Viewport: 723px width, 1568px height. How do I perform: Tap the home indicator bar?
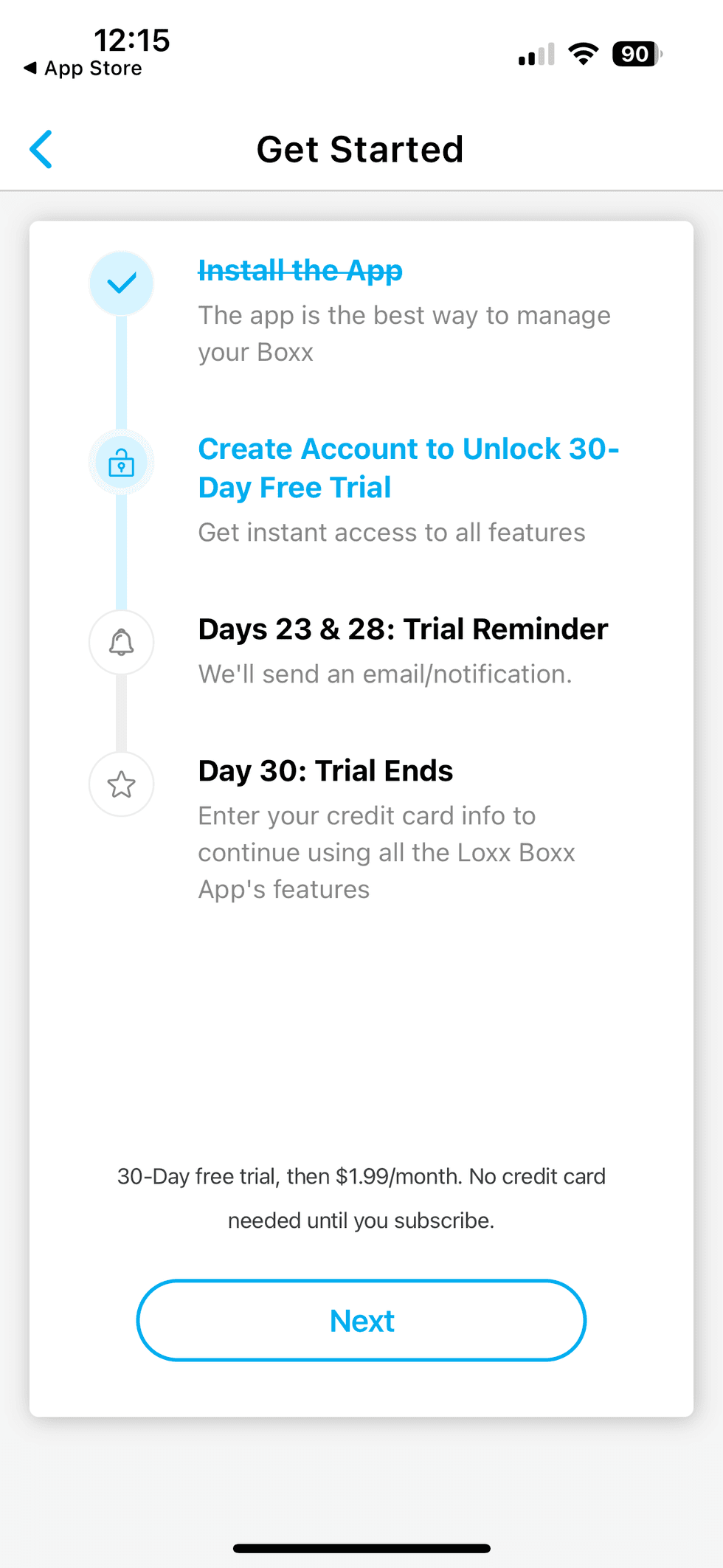coord(361,1548)
